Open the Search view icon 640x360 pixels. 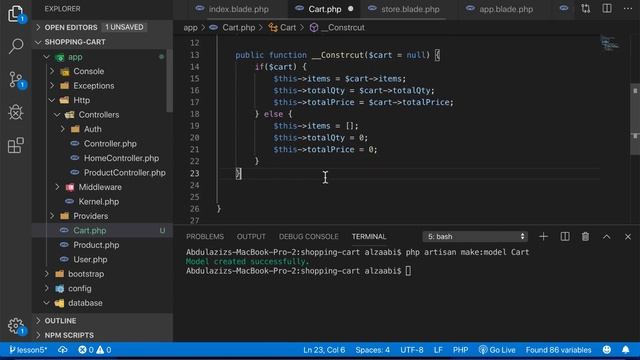click(x=16, y=46)
